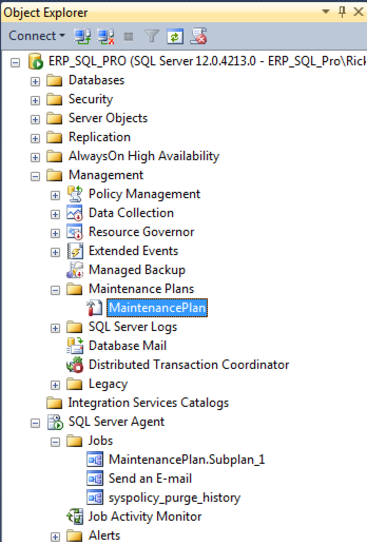The image size is (367, 542).
Task: Click the Filter funnel icon
Action: [152, 36]
